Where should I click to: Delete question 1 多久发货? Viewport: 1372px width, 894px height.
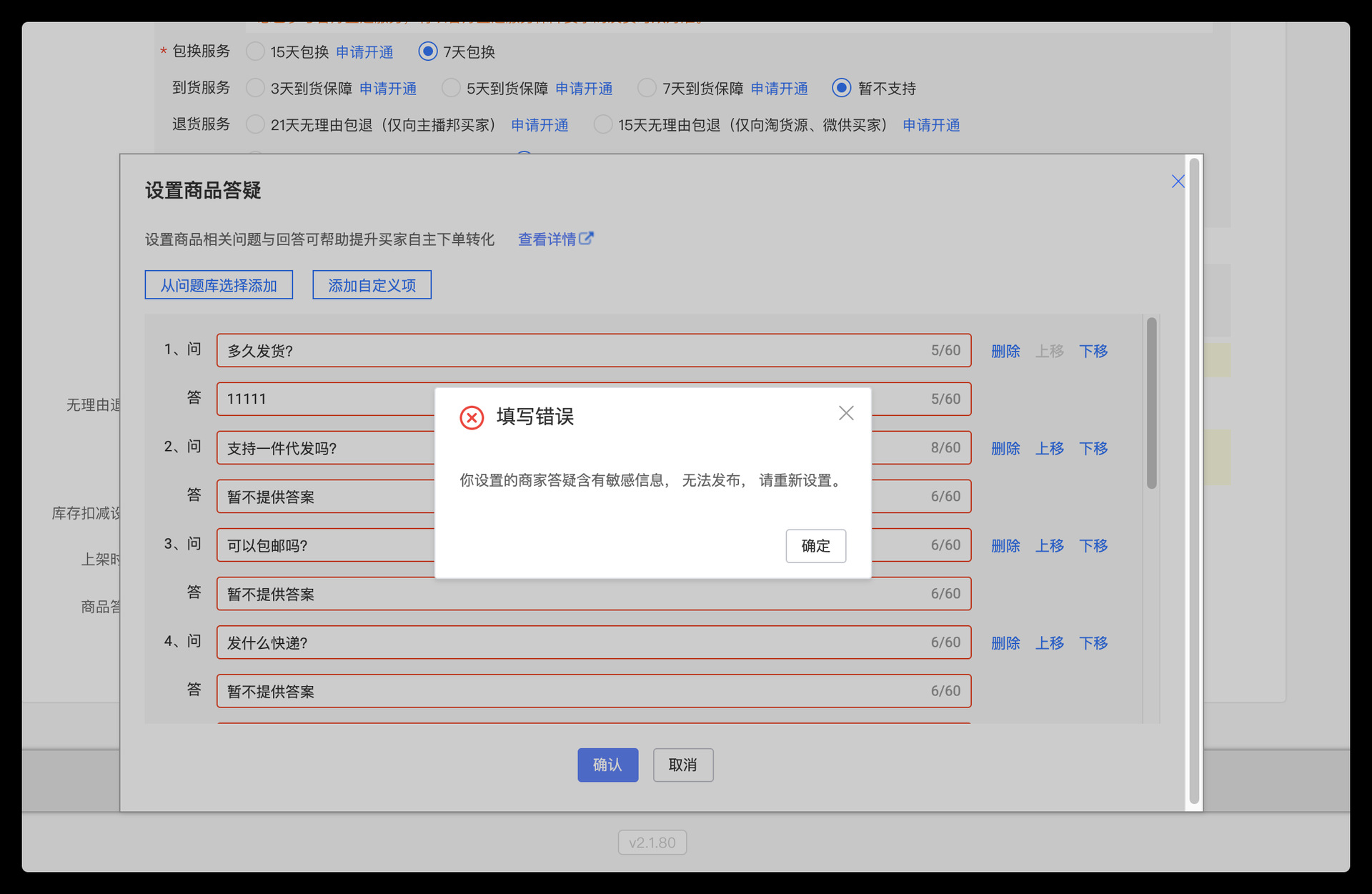[x=1005, y=351]
